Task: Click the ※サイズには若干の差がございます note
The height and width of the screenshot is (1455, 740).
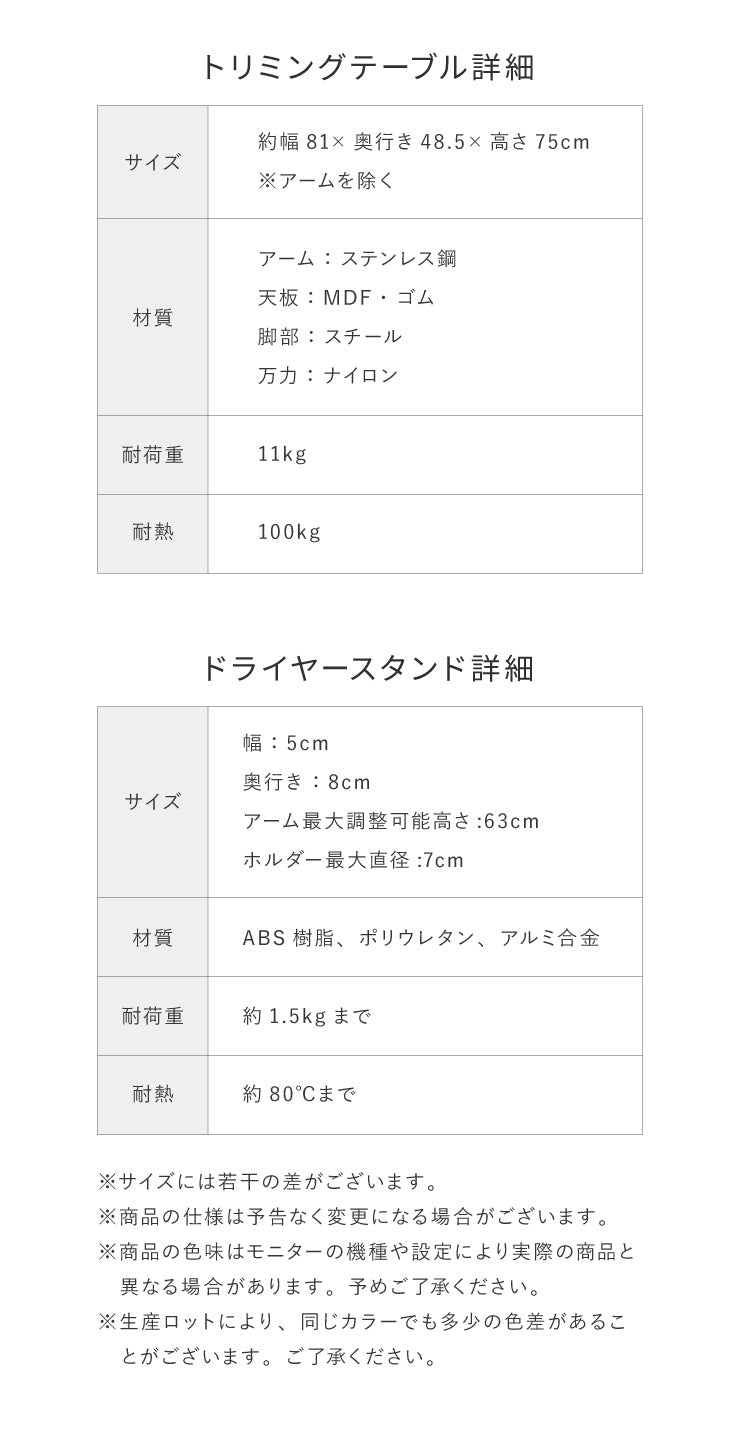Action: pos(268,1182)
